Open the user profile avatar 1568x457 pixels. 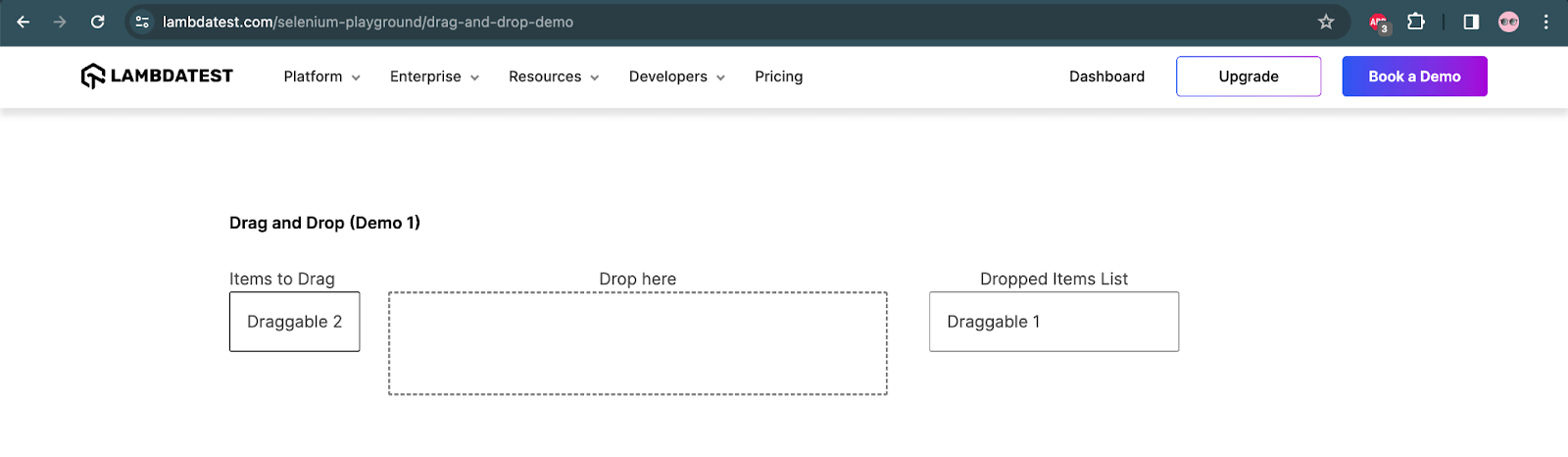coord(1509,22)
